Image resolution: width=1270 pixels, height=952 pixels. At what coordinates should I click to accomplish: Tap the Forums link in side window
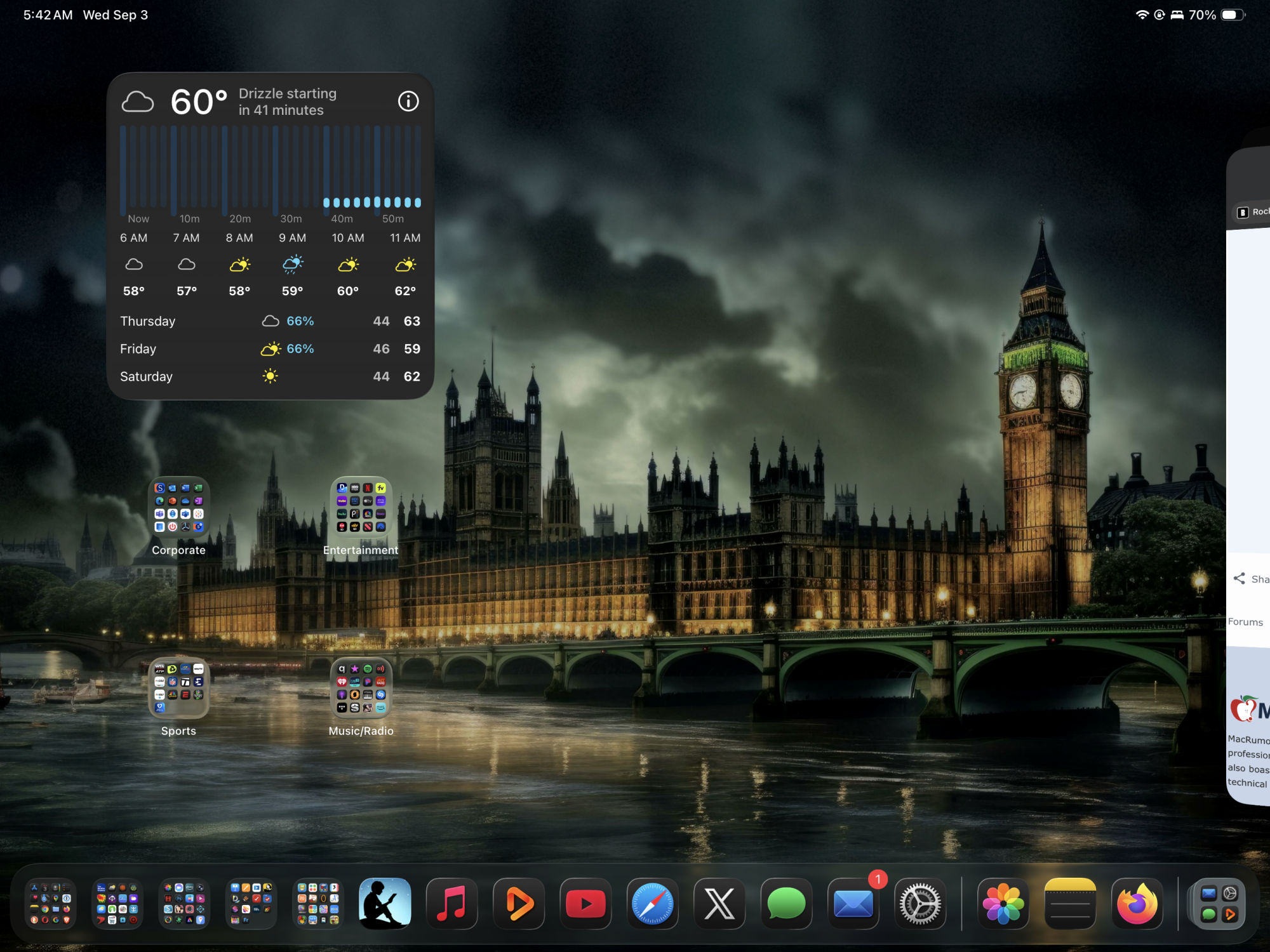(x=1245, y=622)
